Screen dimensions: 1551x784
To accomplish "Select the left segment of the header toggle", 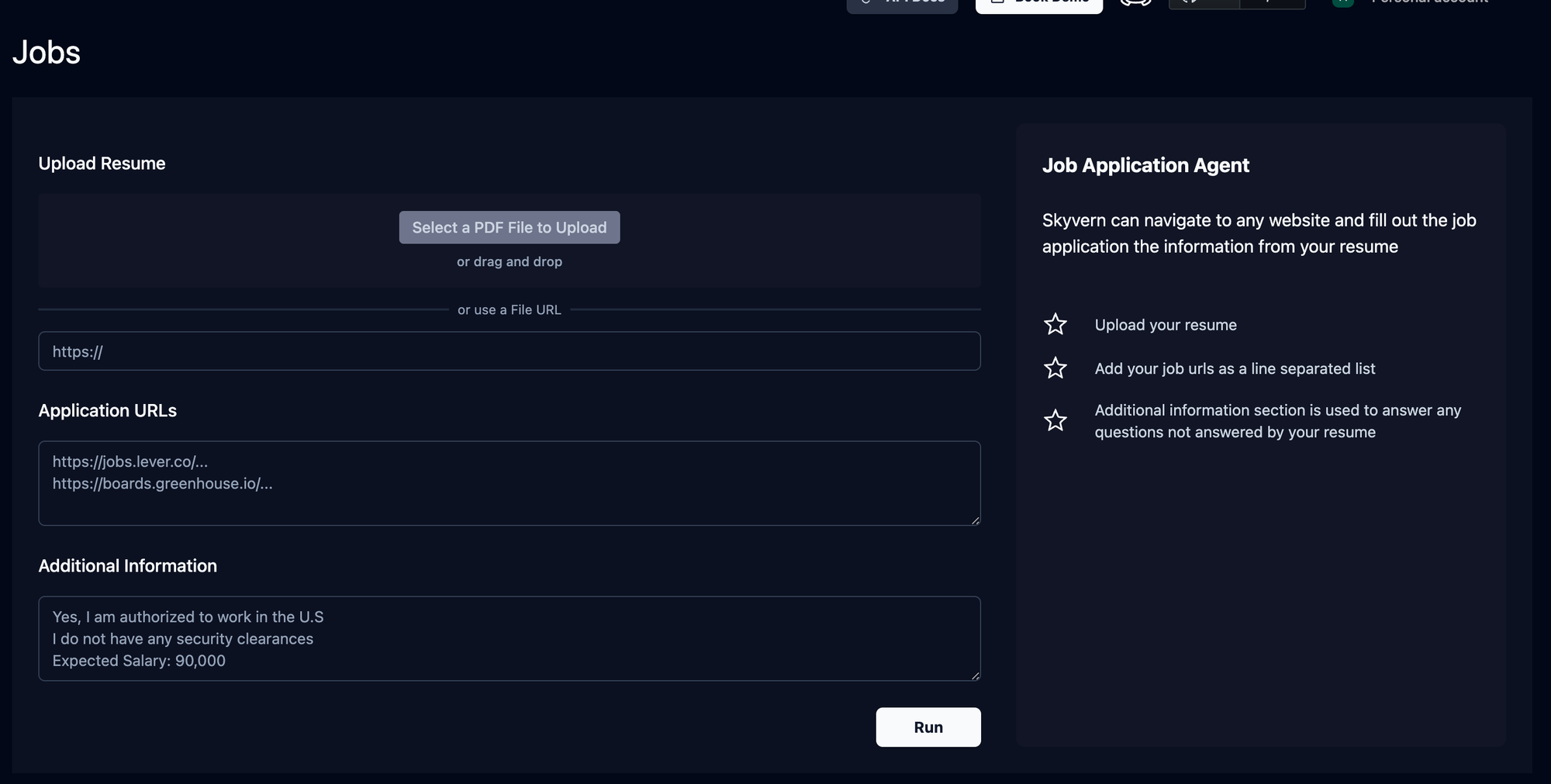I will (x=1204, y=4).
